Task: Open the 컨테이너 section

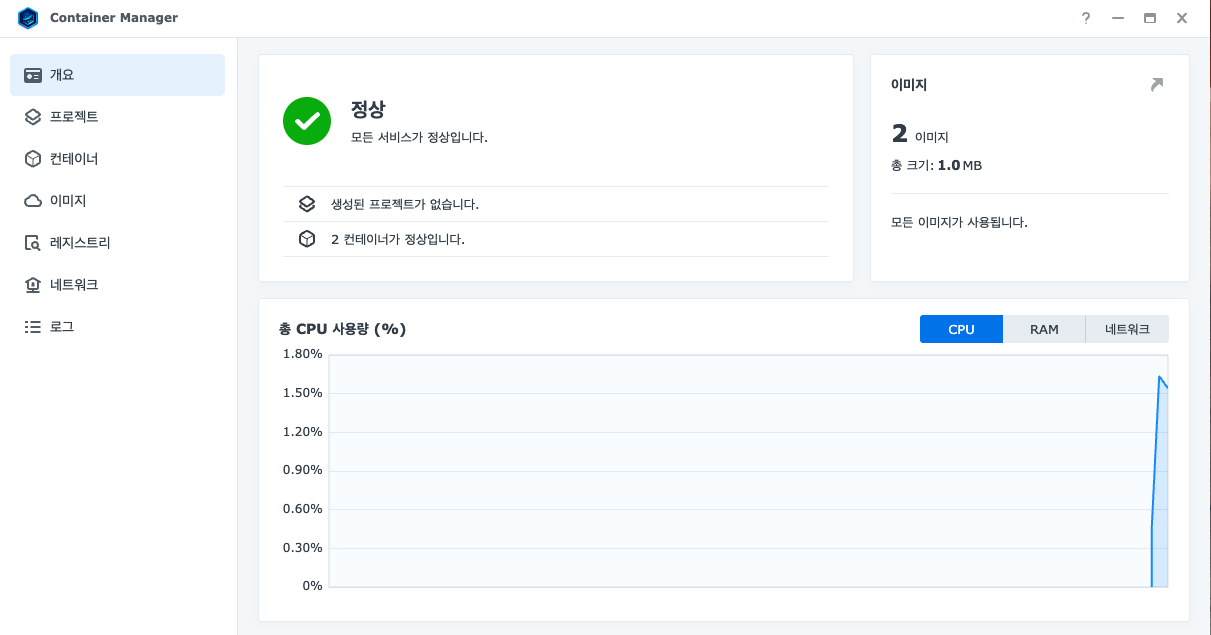Action: click(x=117, y=159)
